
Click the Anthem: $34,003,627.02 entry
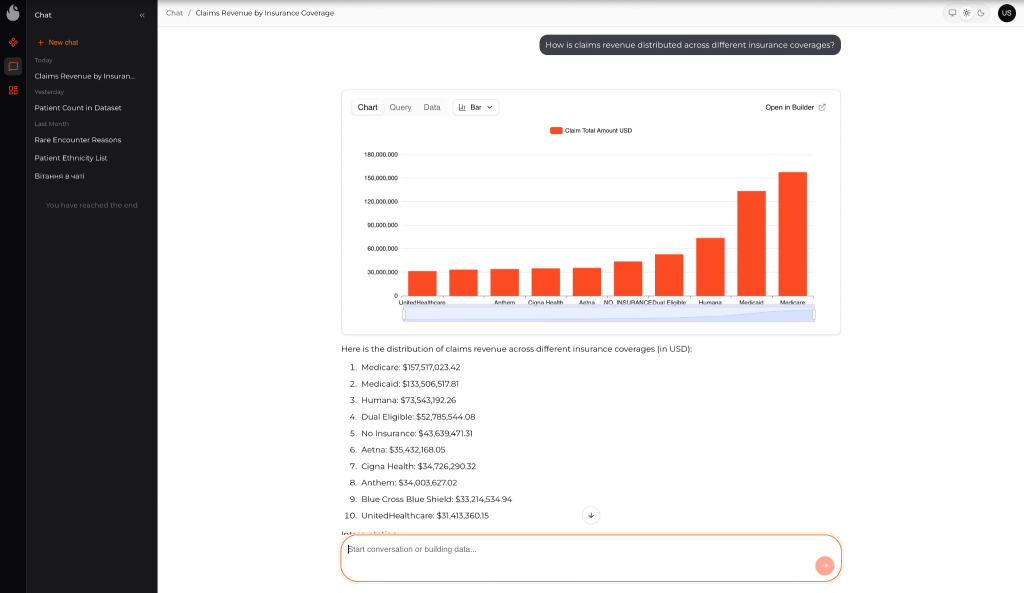[x=409, y=483]
